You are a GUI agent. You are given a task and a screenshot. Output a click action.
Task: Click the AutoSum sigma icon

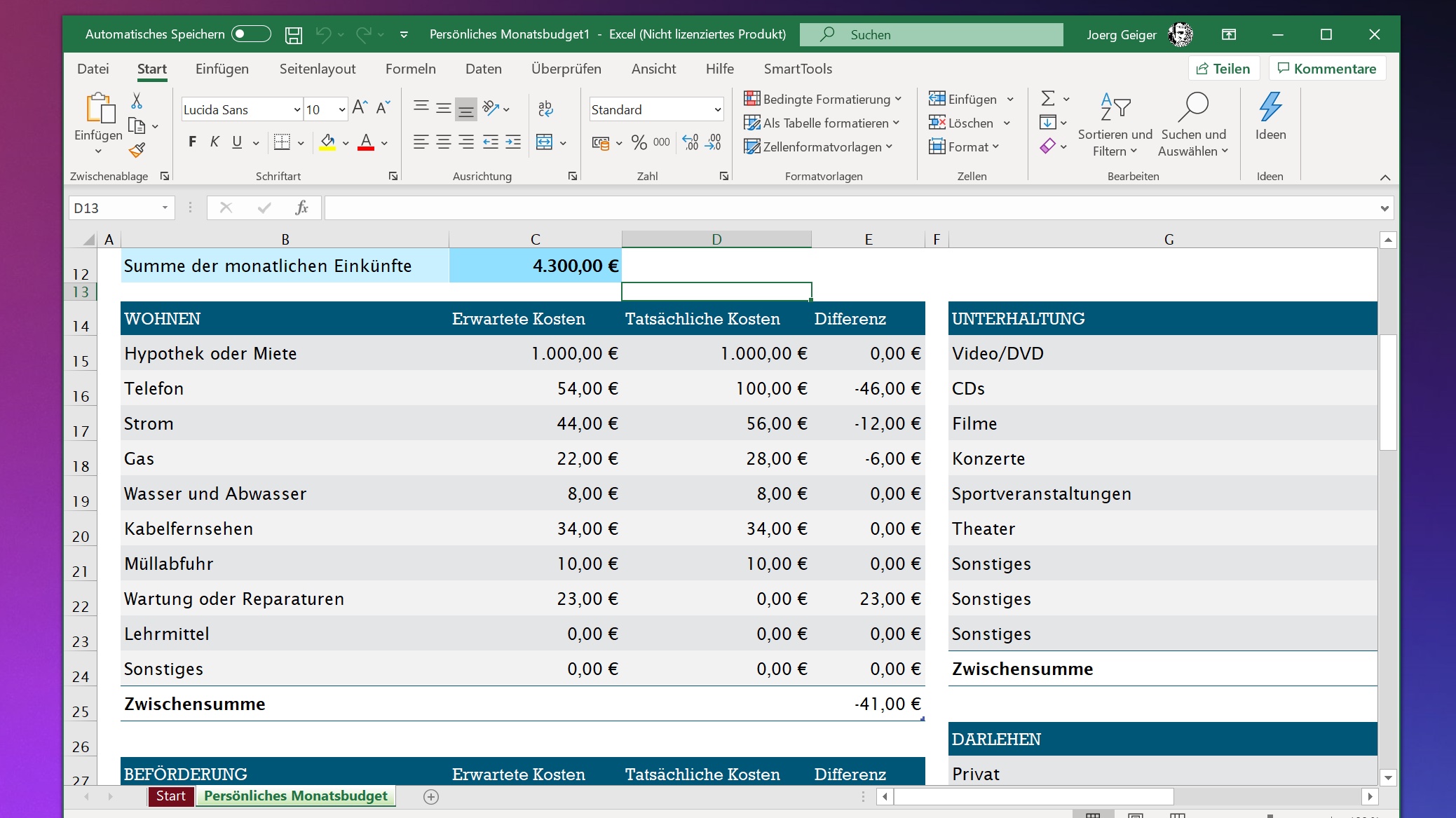1047,99
